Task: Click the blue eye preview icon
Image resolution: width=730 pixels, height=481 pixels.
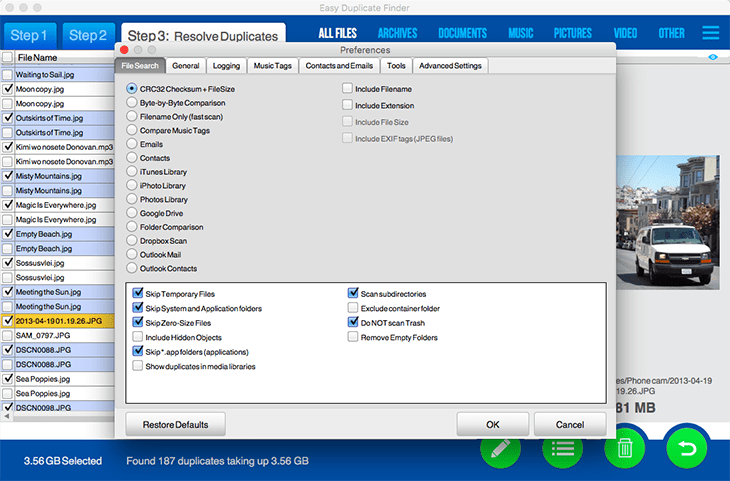Action: [x=713, y=58]
